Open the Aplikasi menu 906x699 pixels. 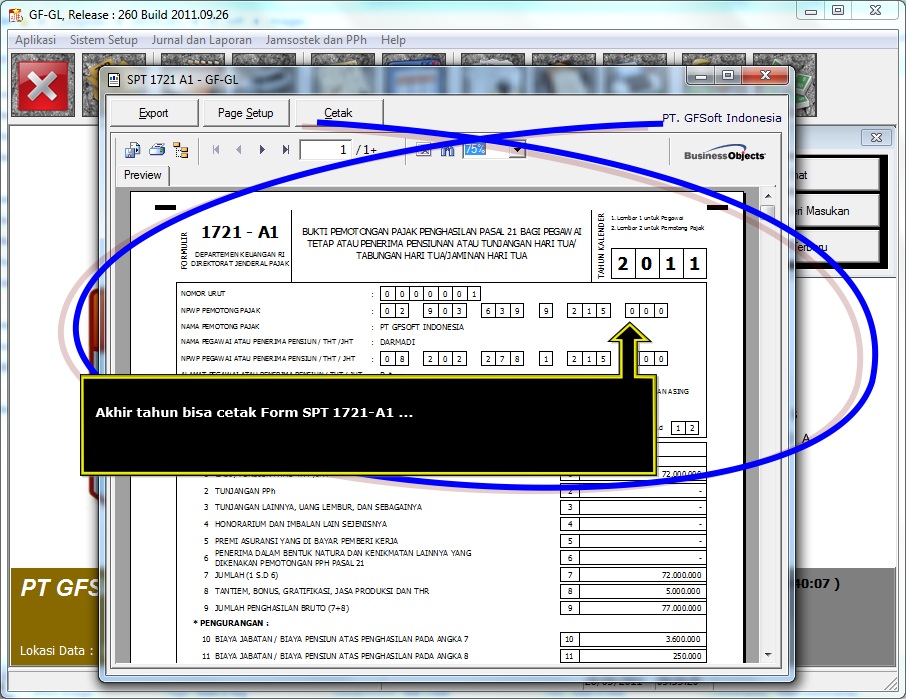point(35,40)
